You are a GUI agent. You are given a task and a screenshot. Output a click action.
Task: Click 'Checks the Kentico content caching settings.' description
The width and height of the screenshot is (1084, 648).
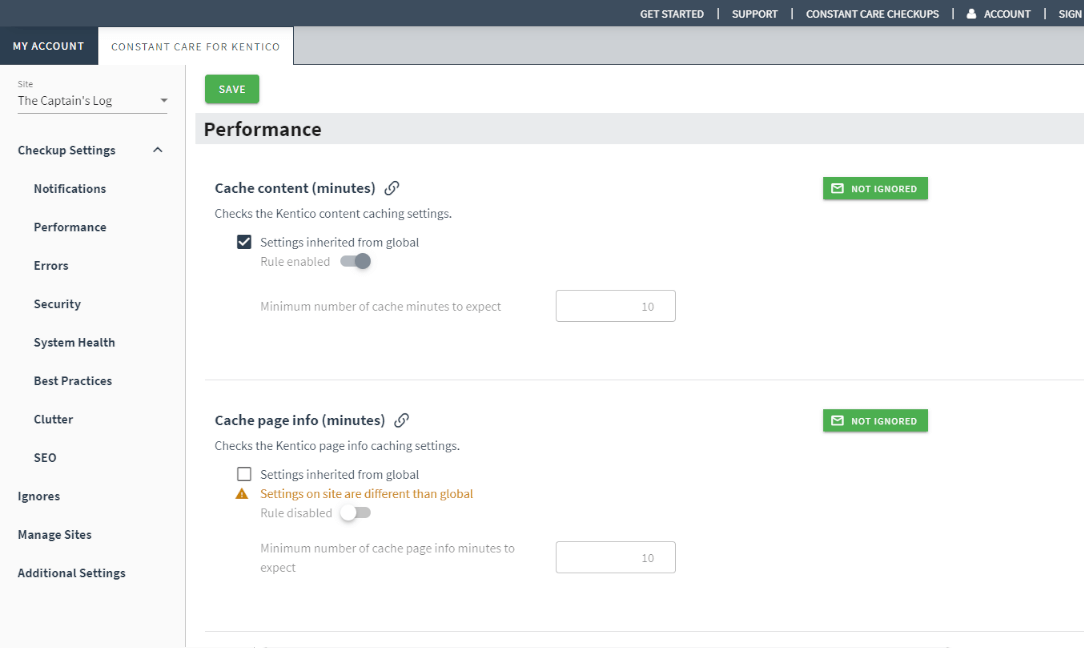[x=333, y=214]
